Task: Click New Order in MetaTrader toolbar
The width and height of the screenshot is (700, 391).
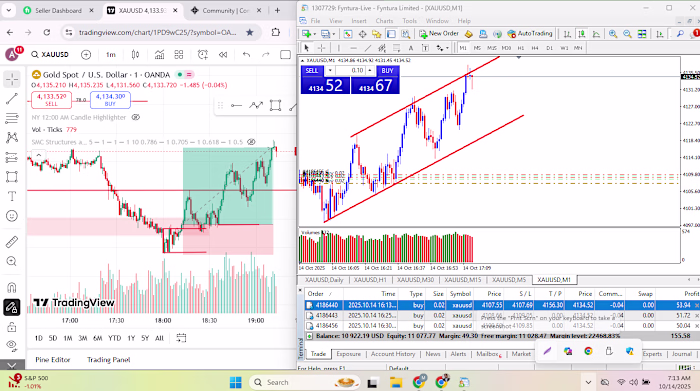Action: tap(439, 33)
